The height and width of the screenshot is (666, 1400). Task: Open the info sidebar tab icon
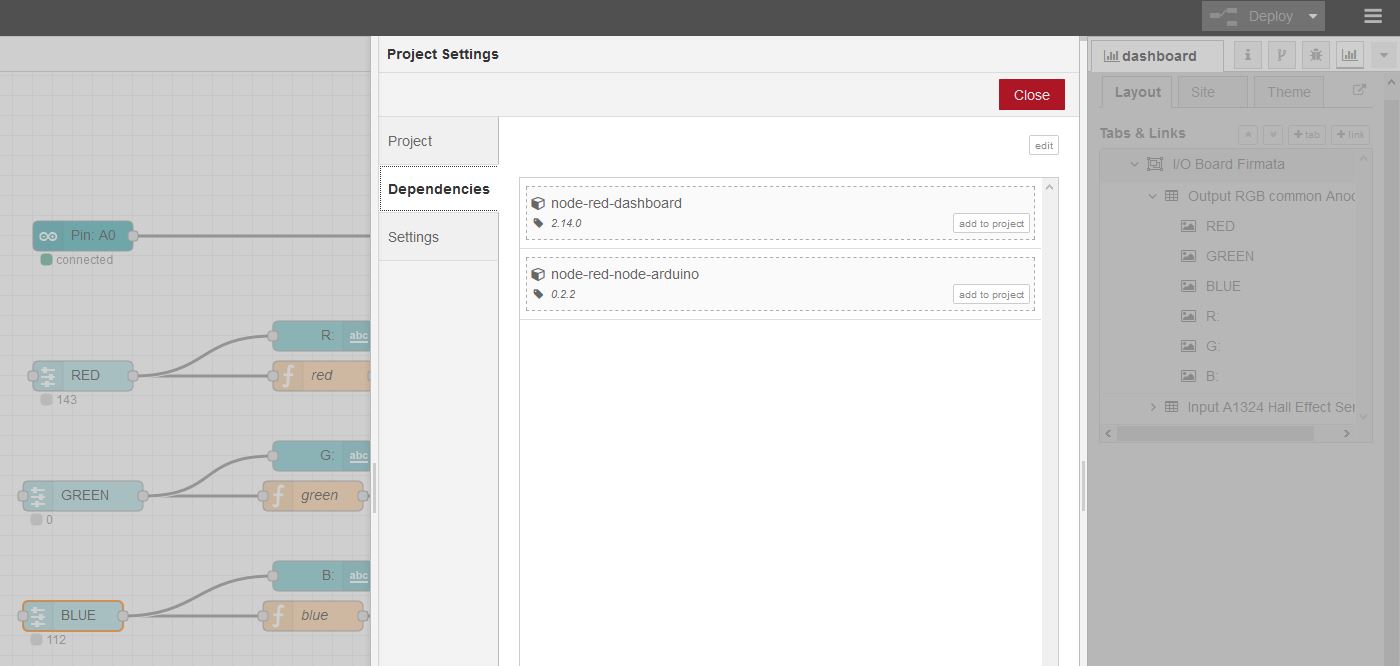coord(1248,56)
